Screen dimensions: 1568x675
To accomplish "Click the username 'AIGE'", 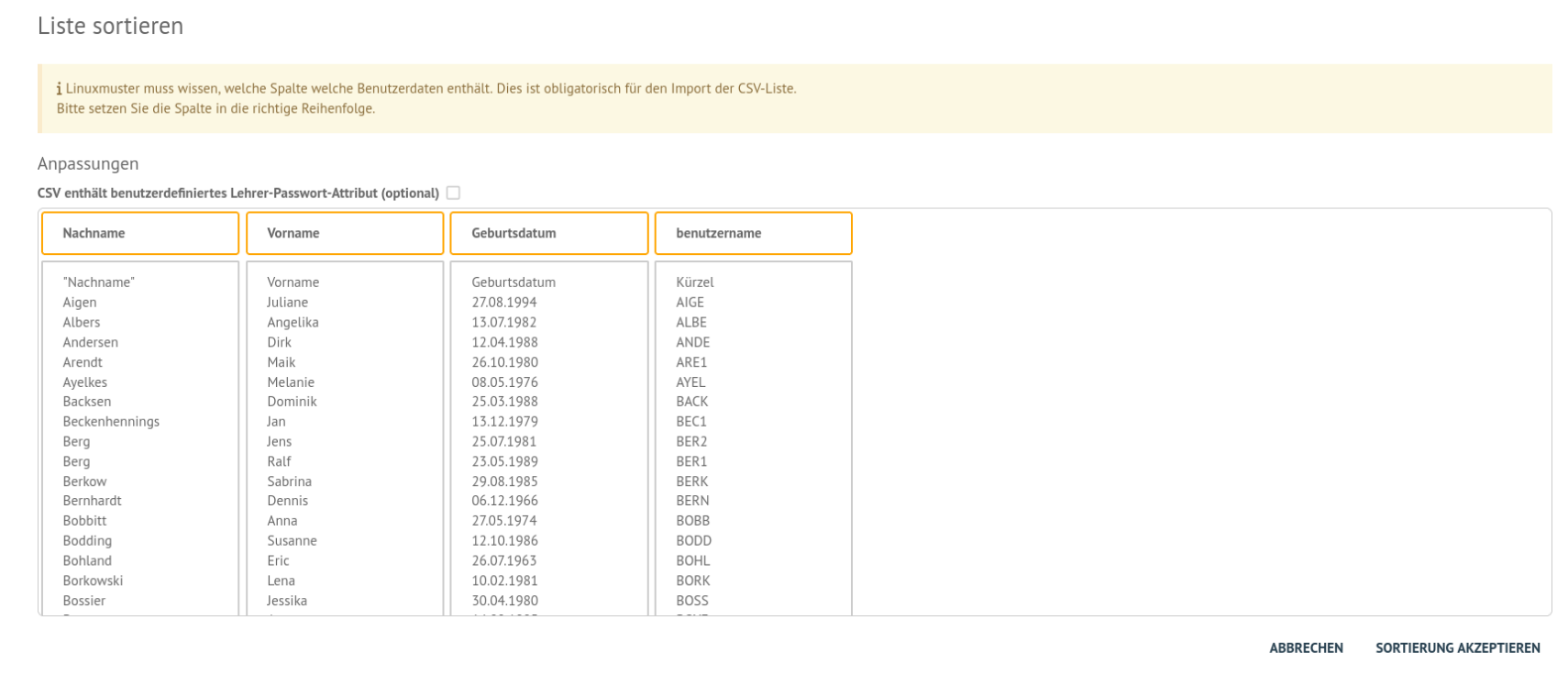I will [x=690, y=303].
